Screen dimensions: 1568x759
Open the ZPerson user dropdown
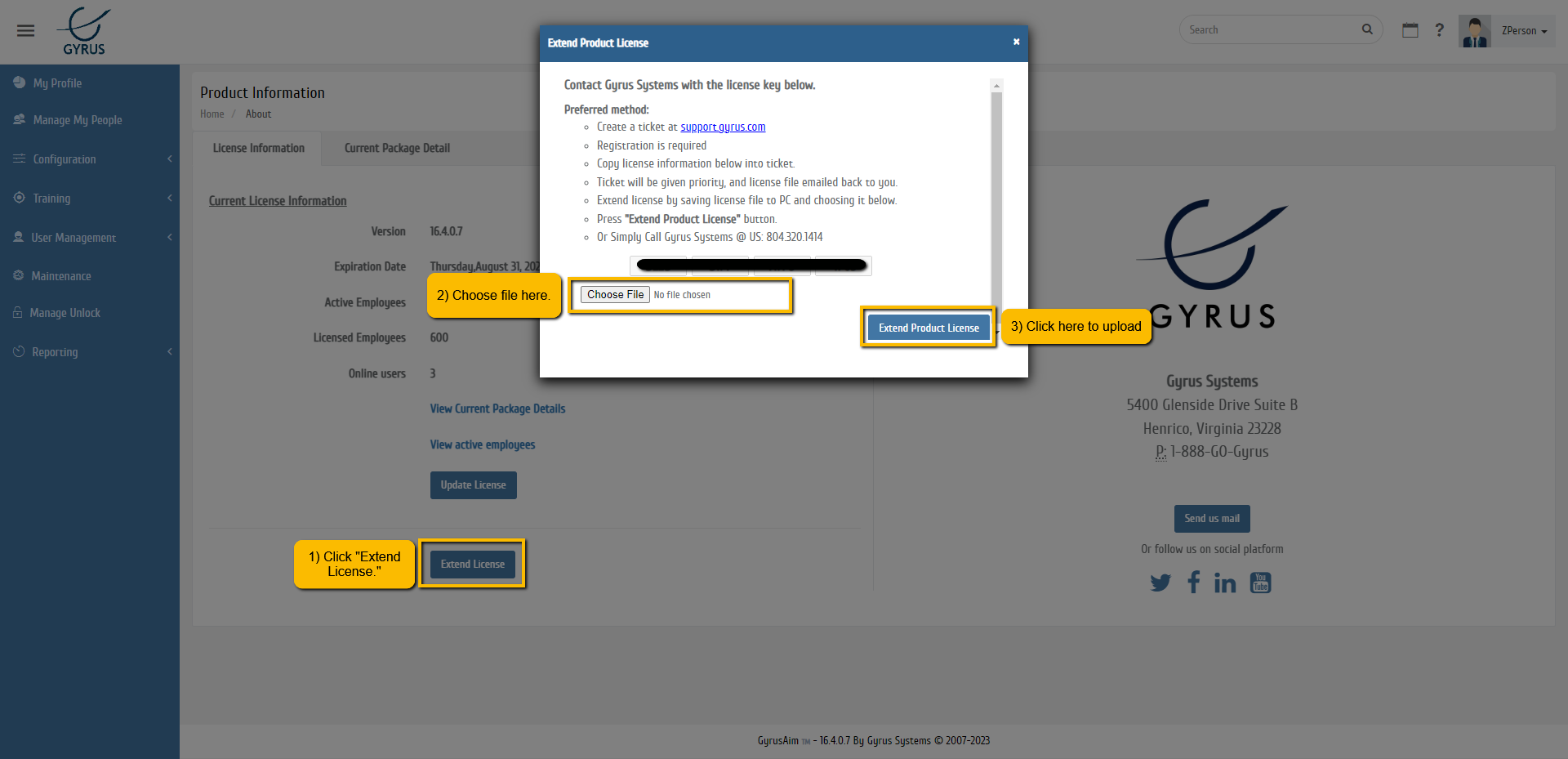pyautogui.click(x=1523, y=31)
